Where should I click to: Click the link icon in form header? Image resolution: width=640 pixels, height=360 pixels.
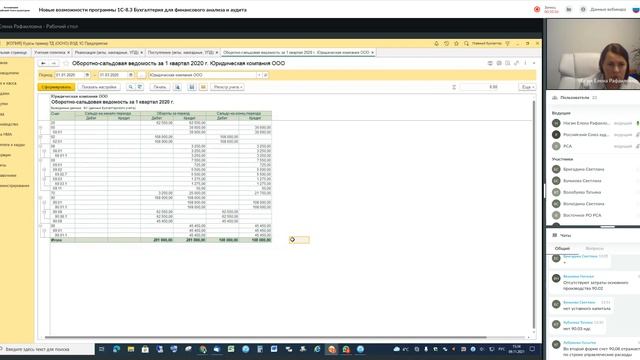516,63
